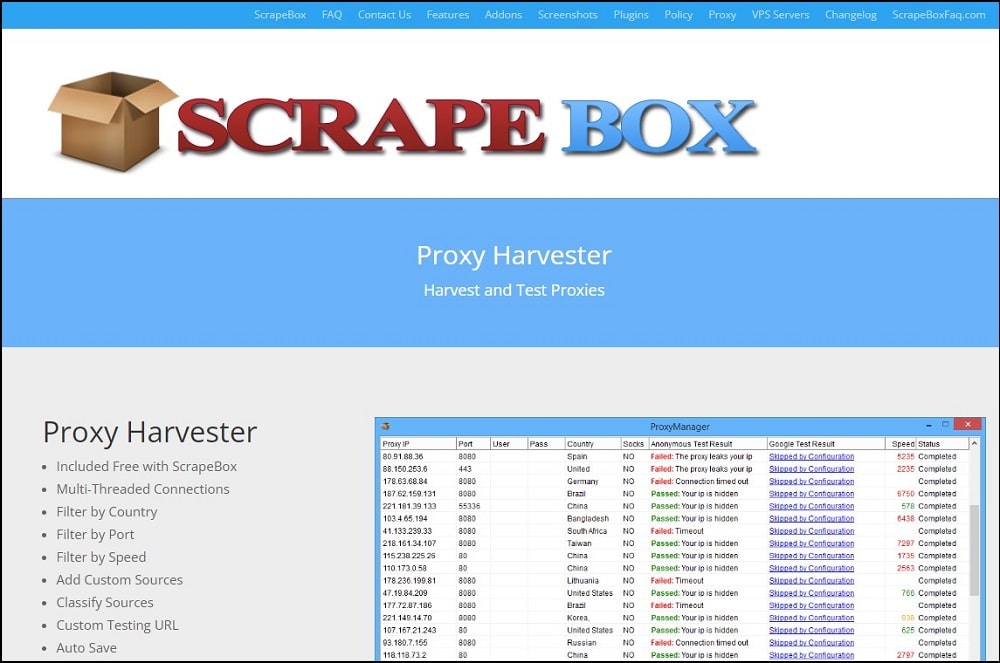Select proxy IP 221.181.39.133
1000x663 pixels.
(409, 506)
